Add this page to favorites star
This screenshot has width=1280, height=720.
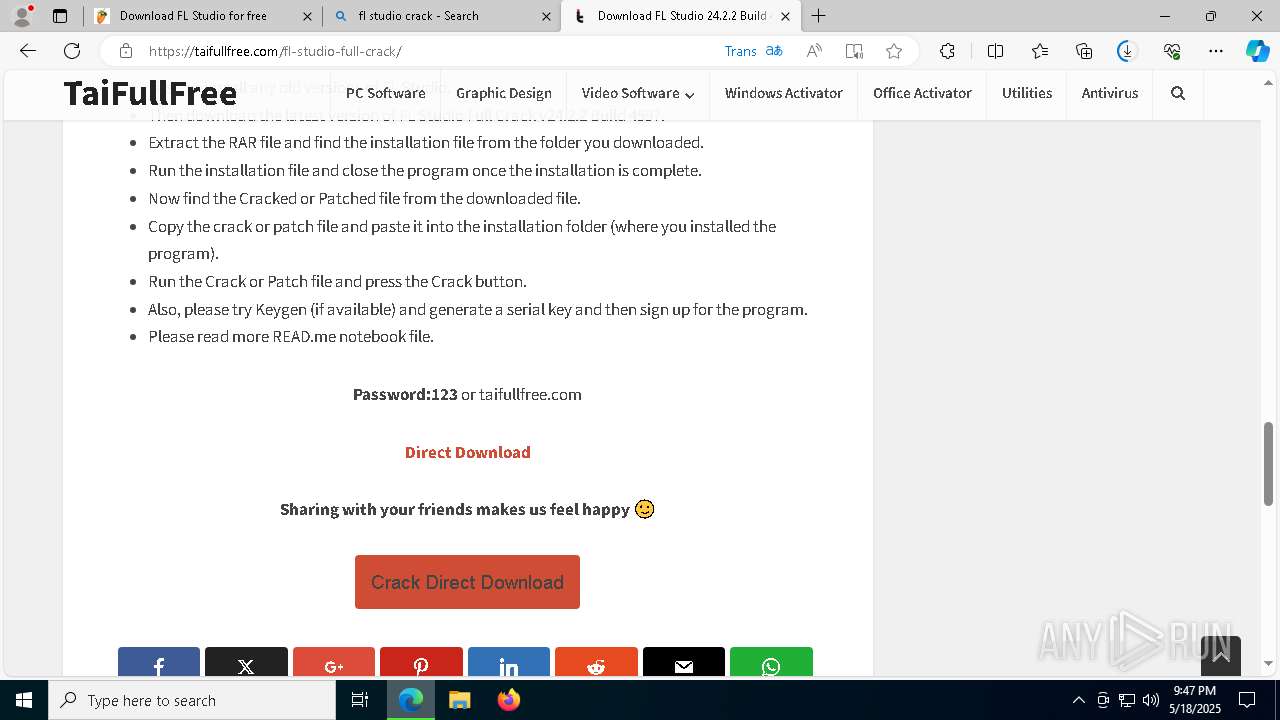point(894,51)
